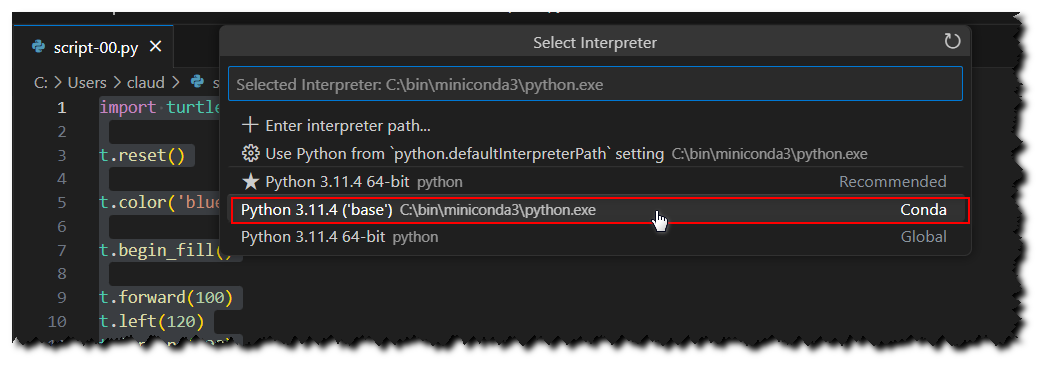1042x365 pixels.
Task: Click the gear icon for defaultInterpreterPath setting
Action: tap(250, 154)
